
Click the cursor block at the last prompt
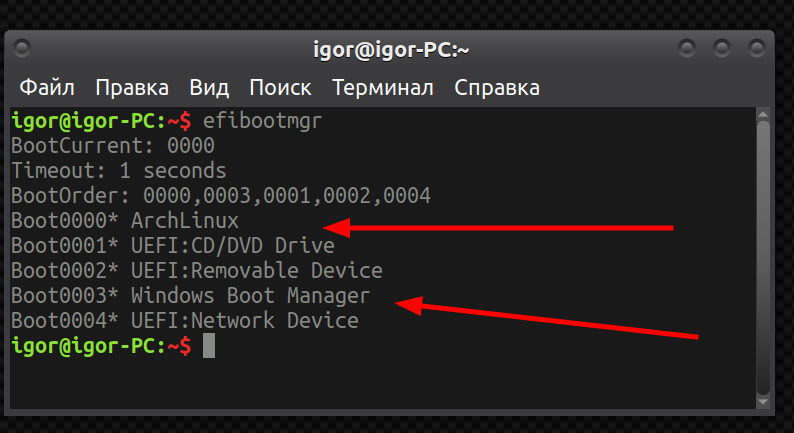(x=208, y=346)
